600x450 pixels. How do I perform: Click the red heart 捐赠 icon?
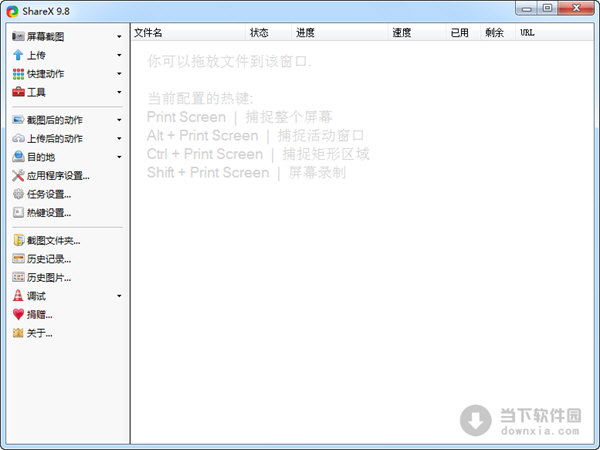18,314
